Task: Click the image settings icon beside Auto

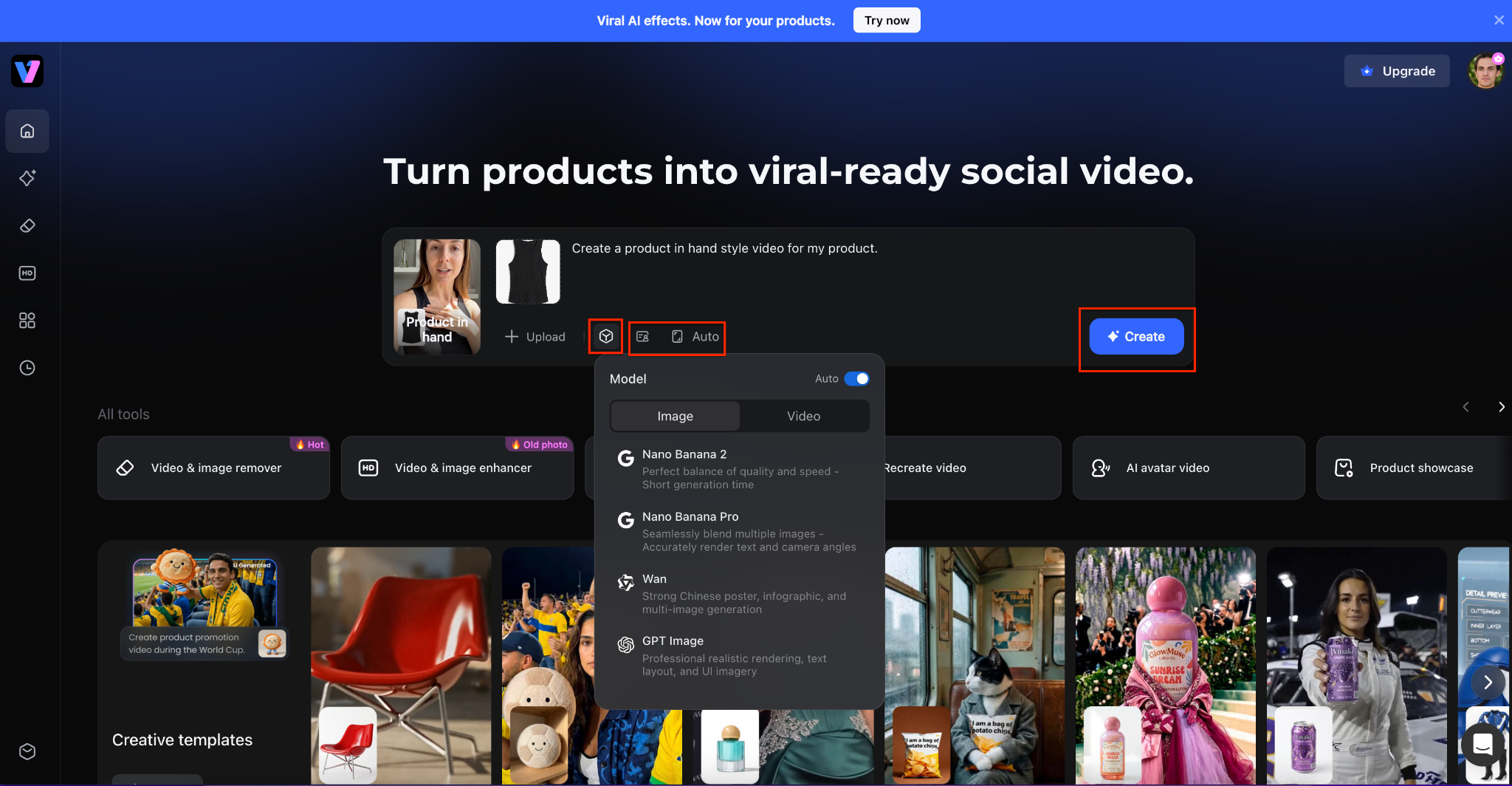Action: [x=642, y=336]
